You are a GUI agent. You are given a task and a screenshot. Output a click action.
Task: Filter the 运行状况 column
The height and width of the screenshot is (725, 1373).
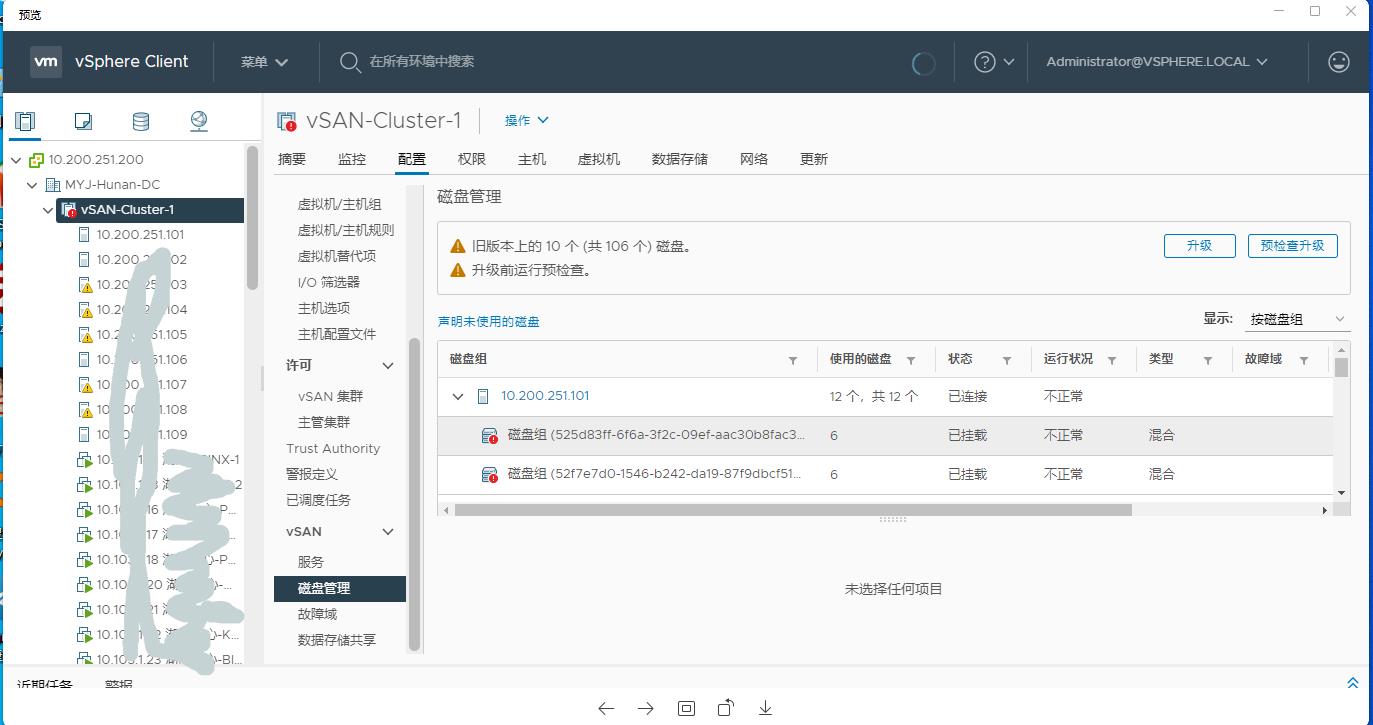(1113, 360)
